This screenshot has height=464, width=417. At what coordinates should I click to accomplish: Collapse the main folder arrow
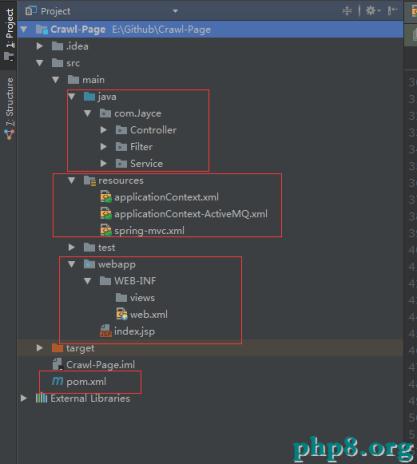point(55,80)
